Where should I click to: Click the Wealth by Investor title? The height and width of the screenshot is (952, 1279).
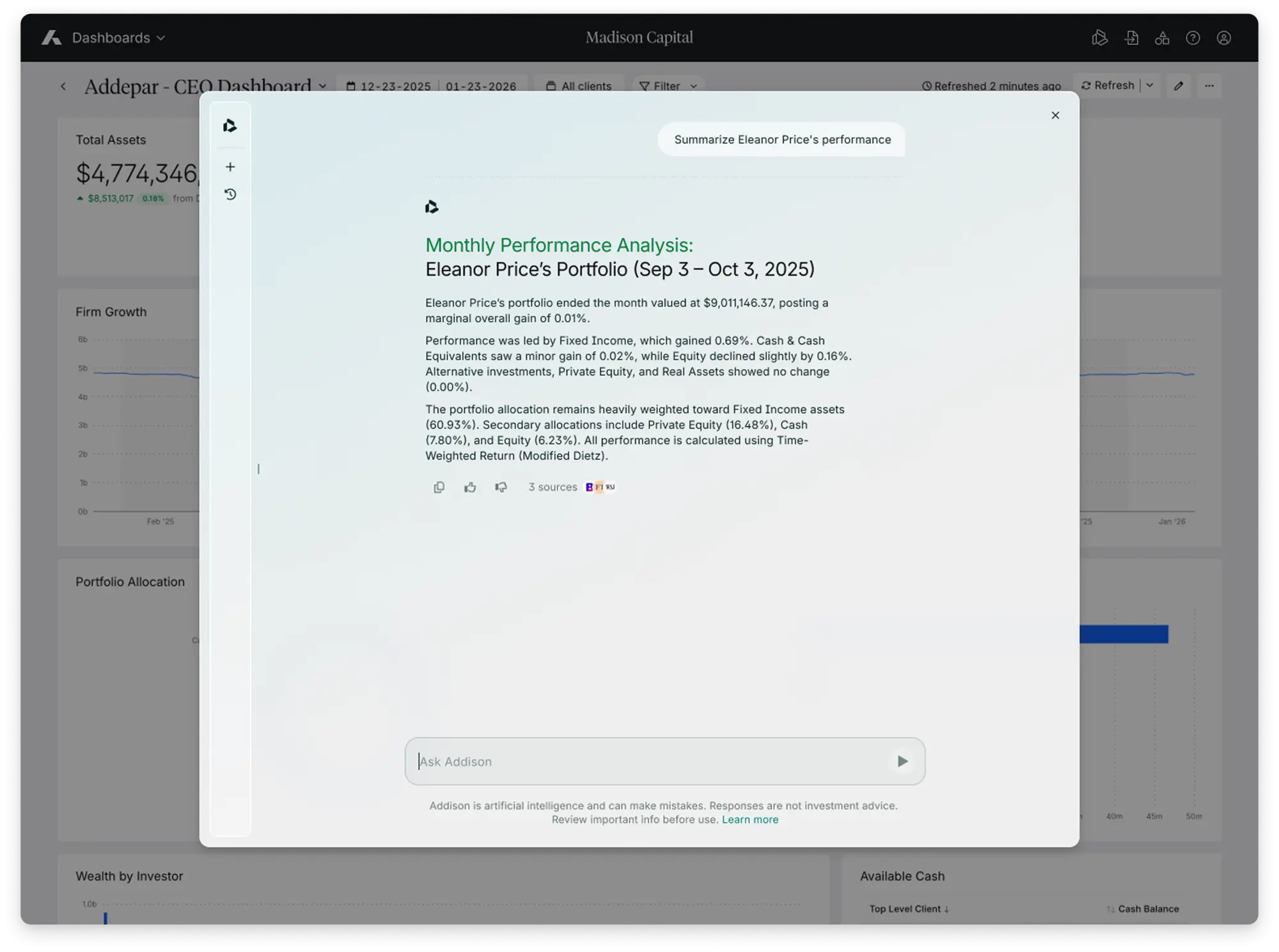(129, 876)
